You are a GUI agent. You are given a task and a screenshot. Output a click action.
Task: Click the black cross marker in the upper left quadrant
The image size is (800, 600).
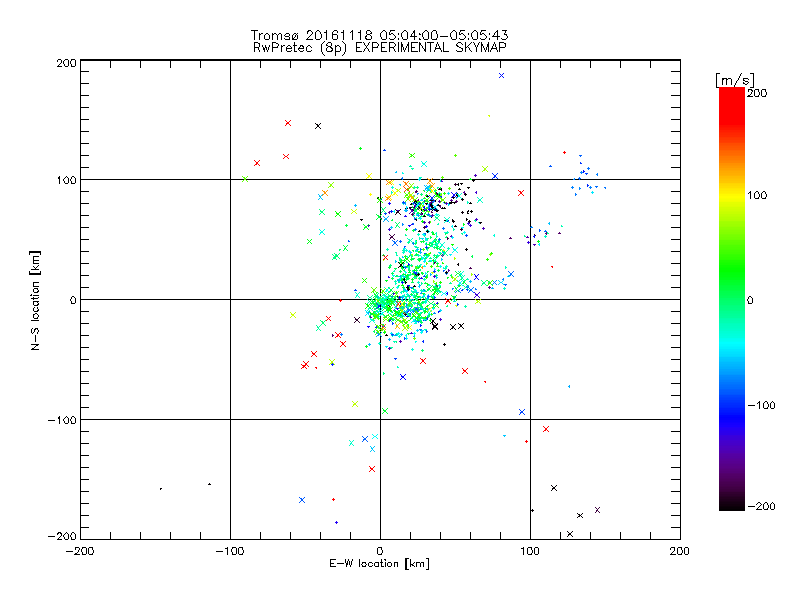tap(318, 126)
